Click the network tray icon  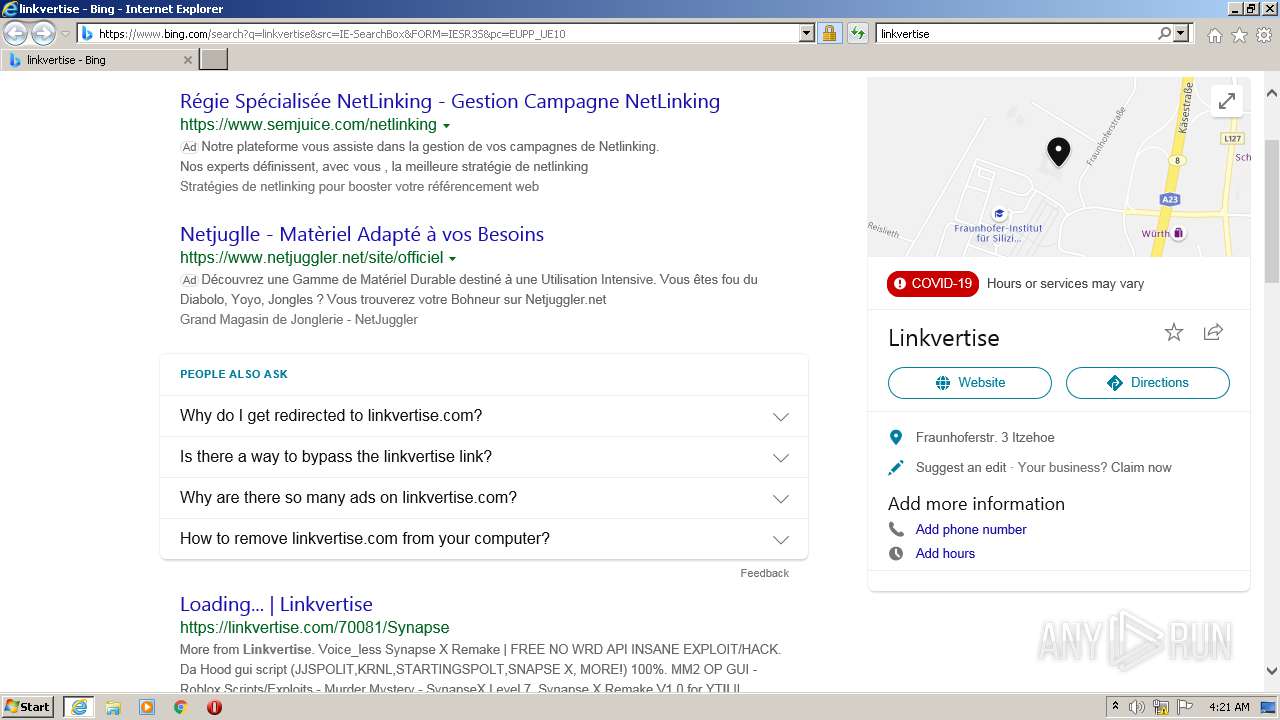(x=1161, y=707)
